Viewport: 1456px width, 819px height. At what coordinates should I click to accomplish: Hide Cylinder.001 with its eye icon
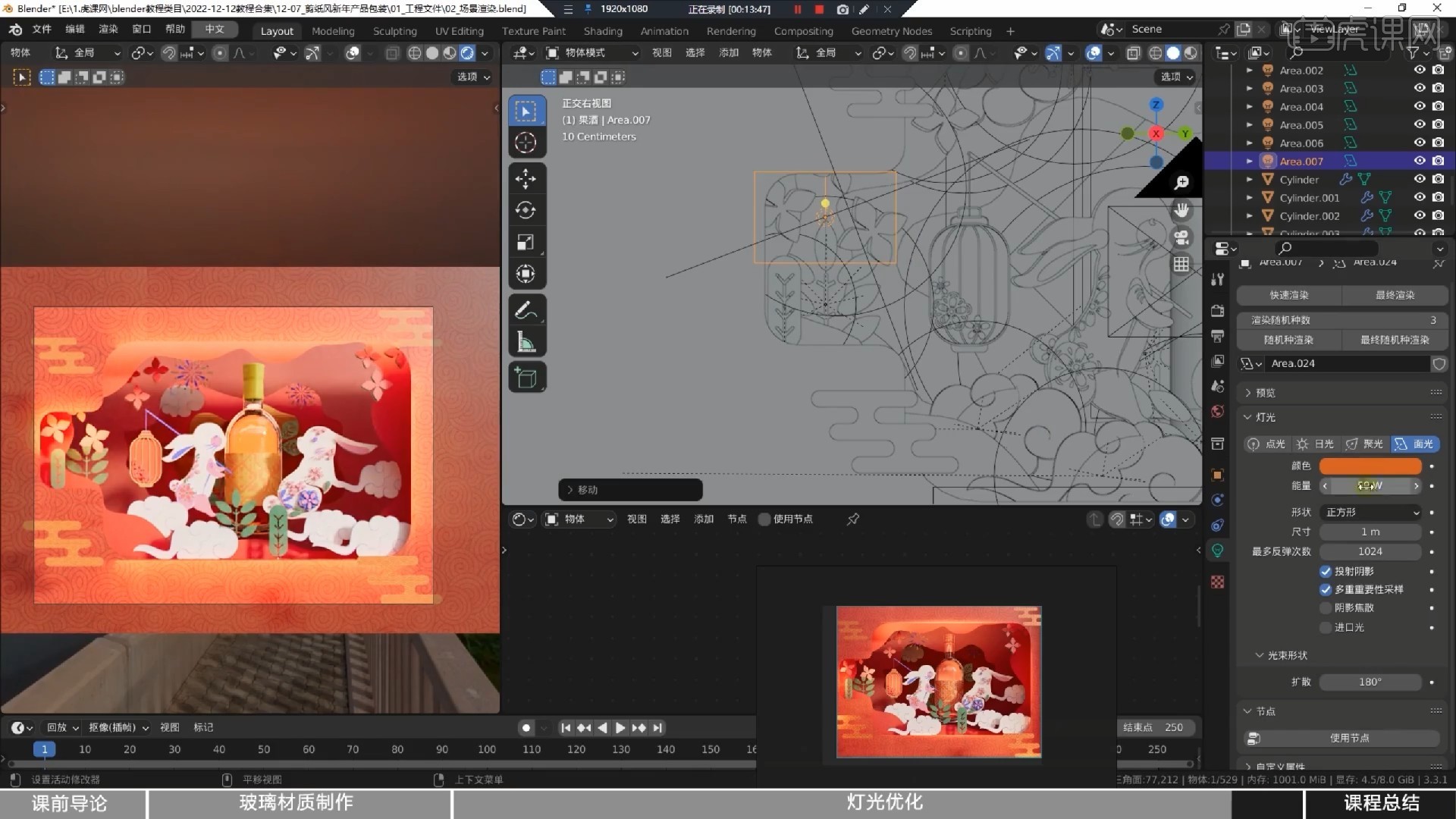pos(1420,197)
